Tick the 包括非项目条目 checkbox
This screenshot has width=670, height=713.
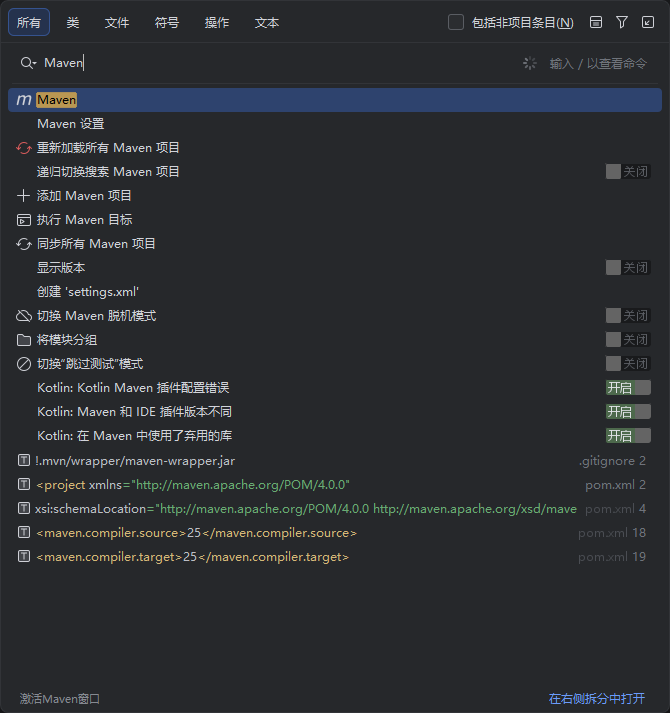click(456, 22)
